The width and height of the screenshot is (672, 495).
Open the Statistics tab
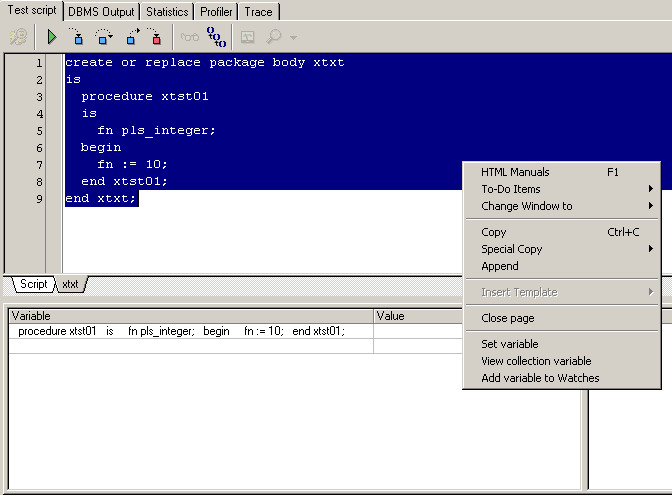pos(167,12)
